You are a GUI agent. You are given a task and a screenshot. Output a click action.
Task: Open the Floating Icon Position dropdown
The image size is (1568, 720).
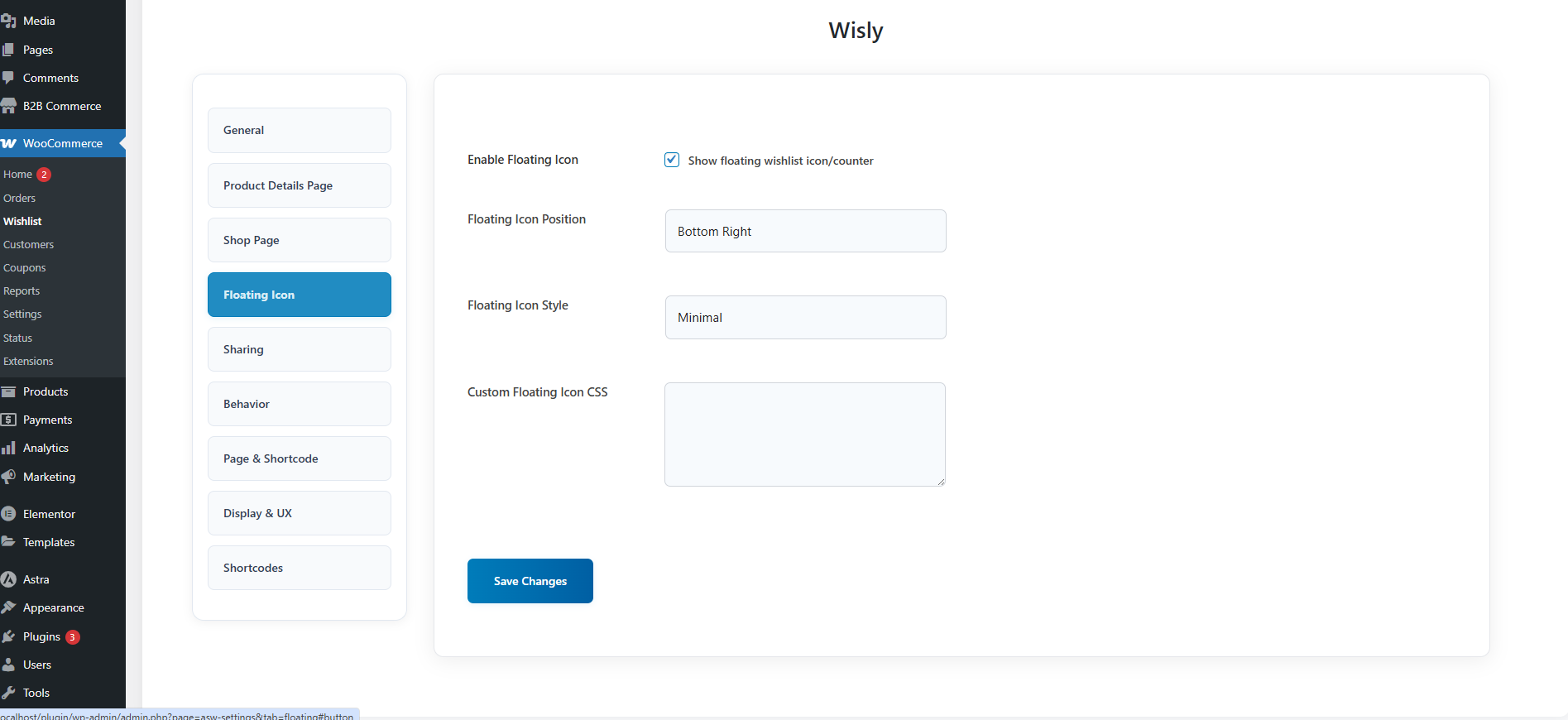(x=805, y=231)
